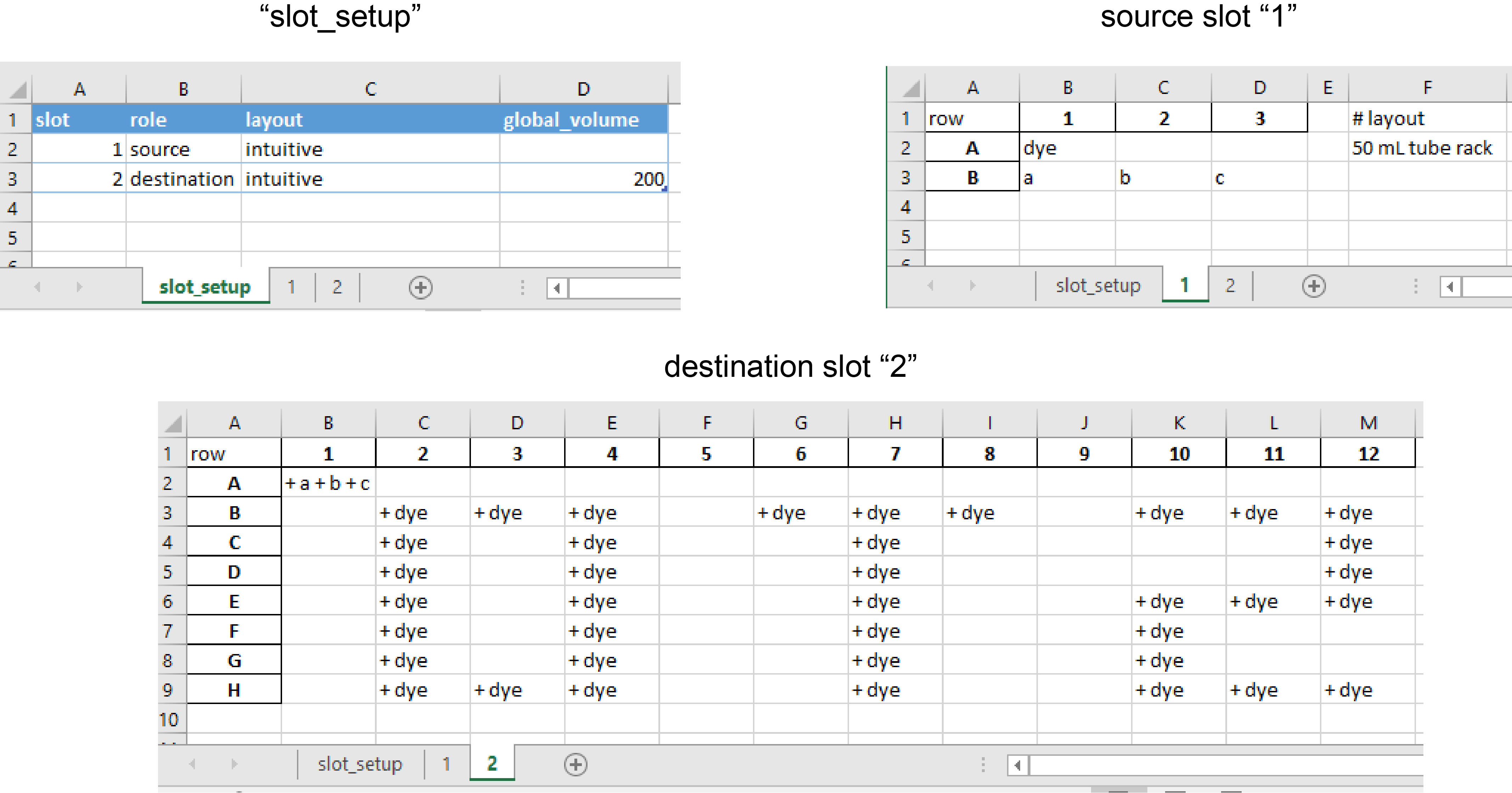Open slot_setup tab in source slot window
Screen dimensions: 1512x793
(x=1098, y=286)
